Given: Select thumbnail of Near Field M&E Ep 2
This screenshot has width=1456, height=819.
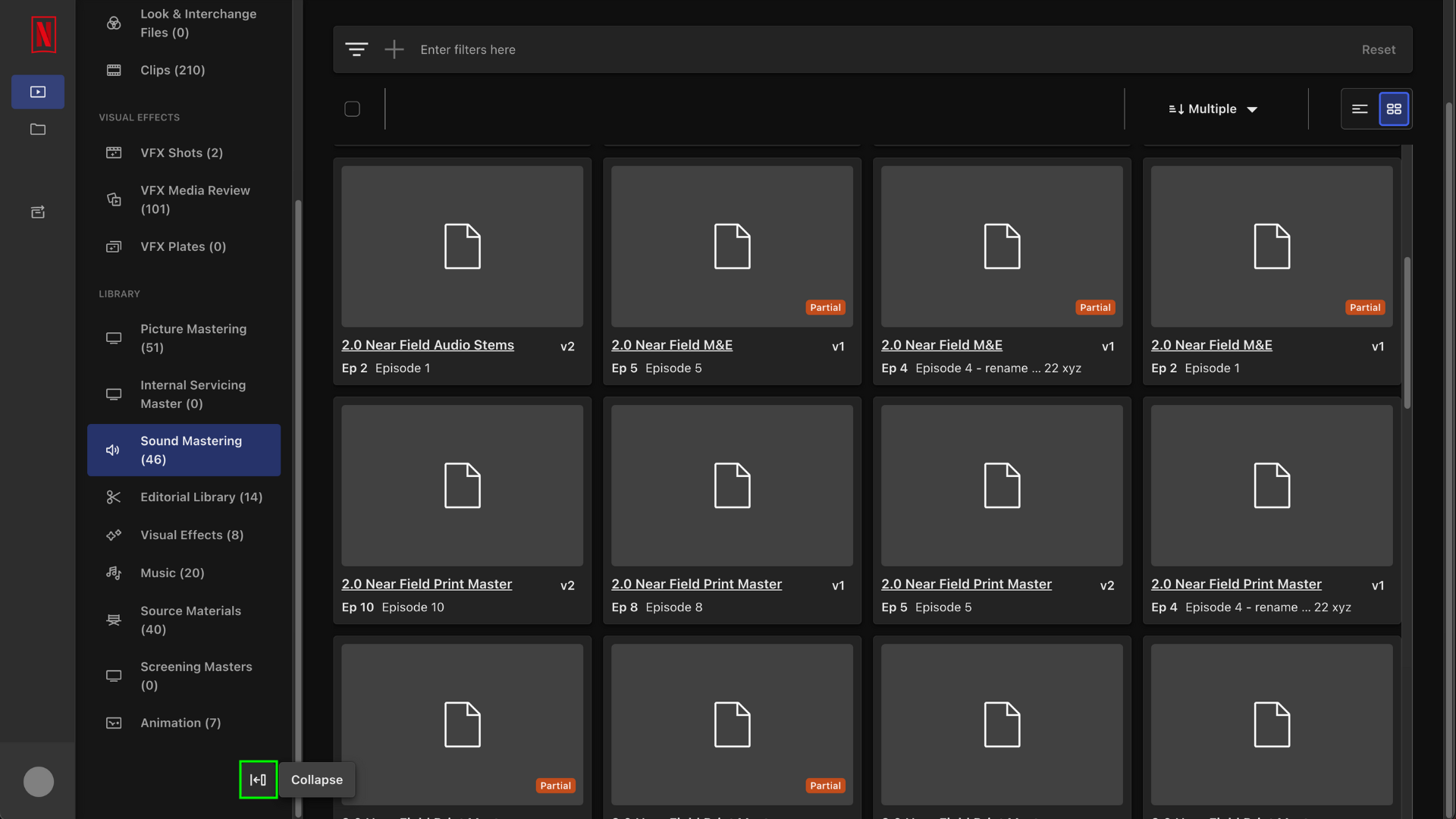Looking at the screenshot, I should click(1272, 246).
